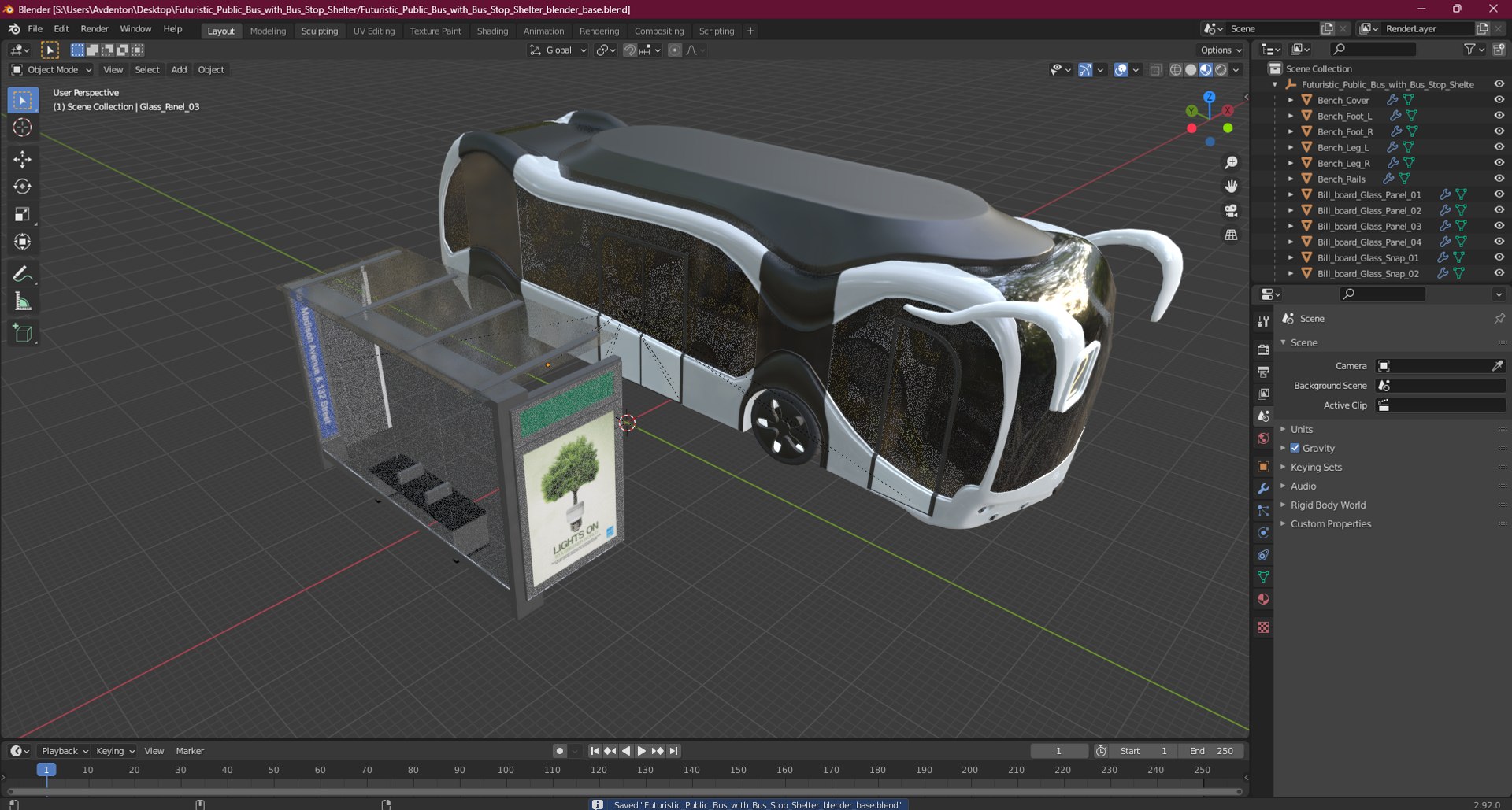
Task: Toggle the camera view icon
Action: (x=1231, y=211)
